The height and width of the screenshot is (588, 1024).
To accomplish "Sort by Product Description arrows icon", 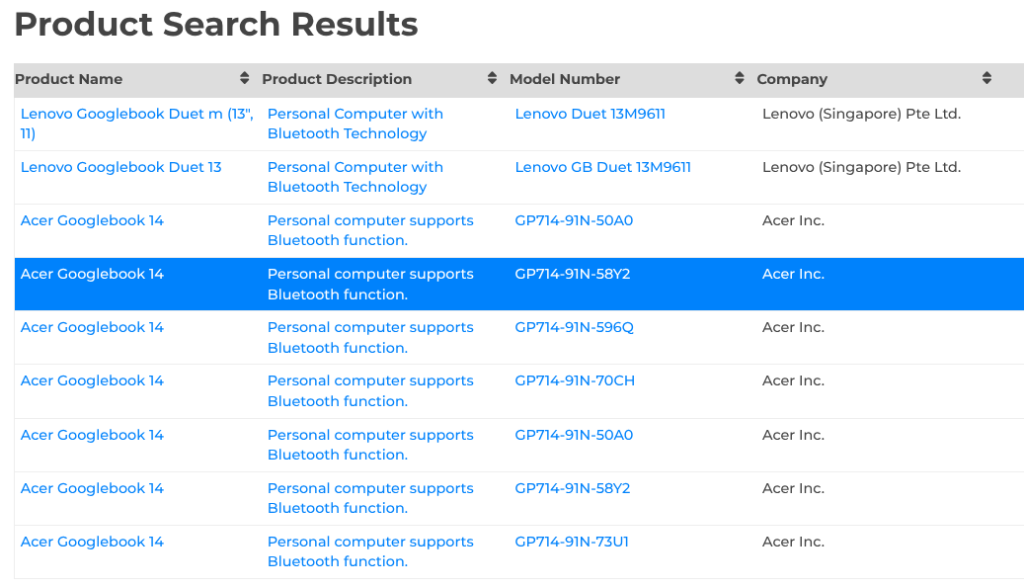I will pyautogui.click(x=492, y=78).
